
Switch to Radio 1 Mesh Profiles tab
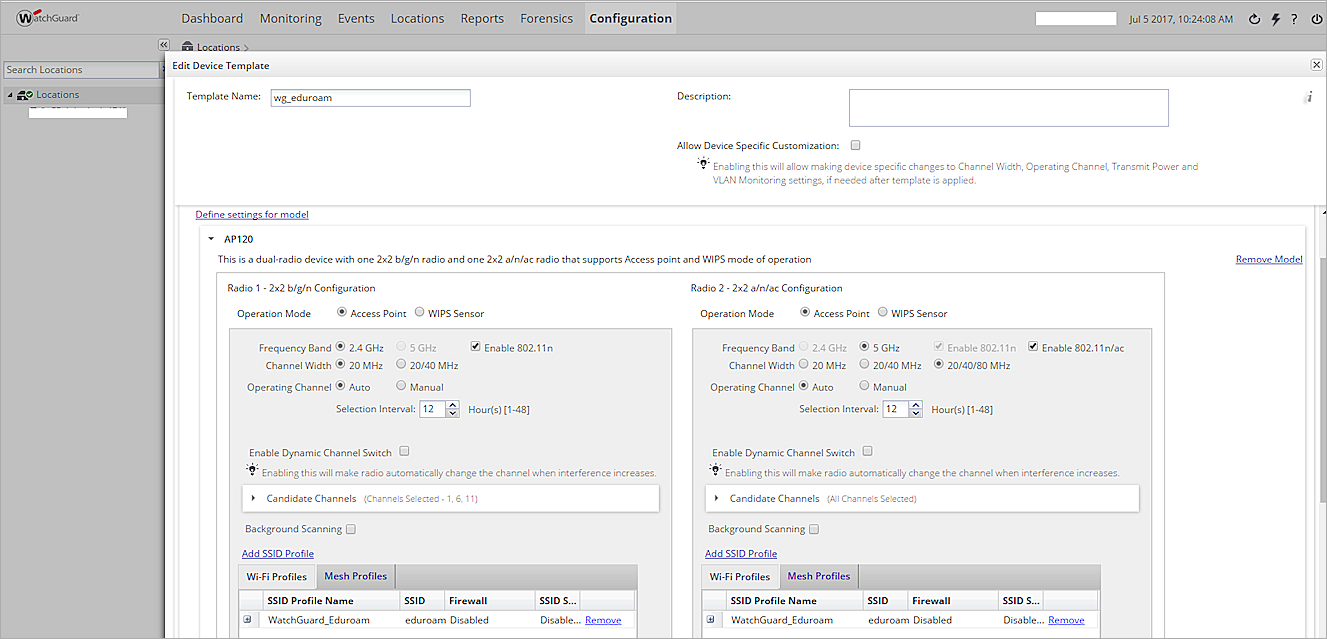coord(355,576)
